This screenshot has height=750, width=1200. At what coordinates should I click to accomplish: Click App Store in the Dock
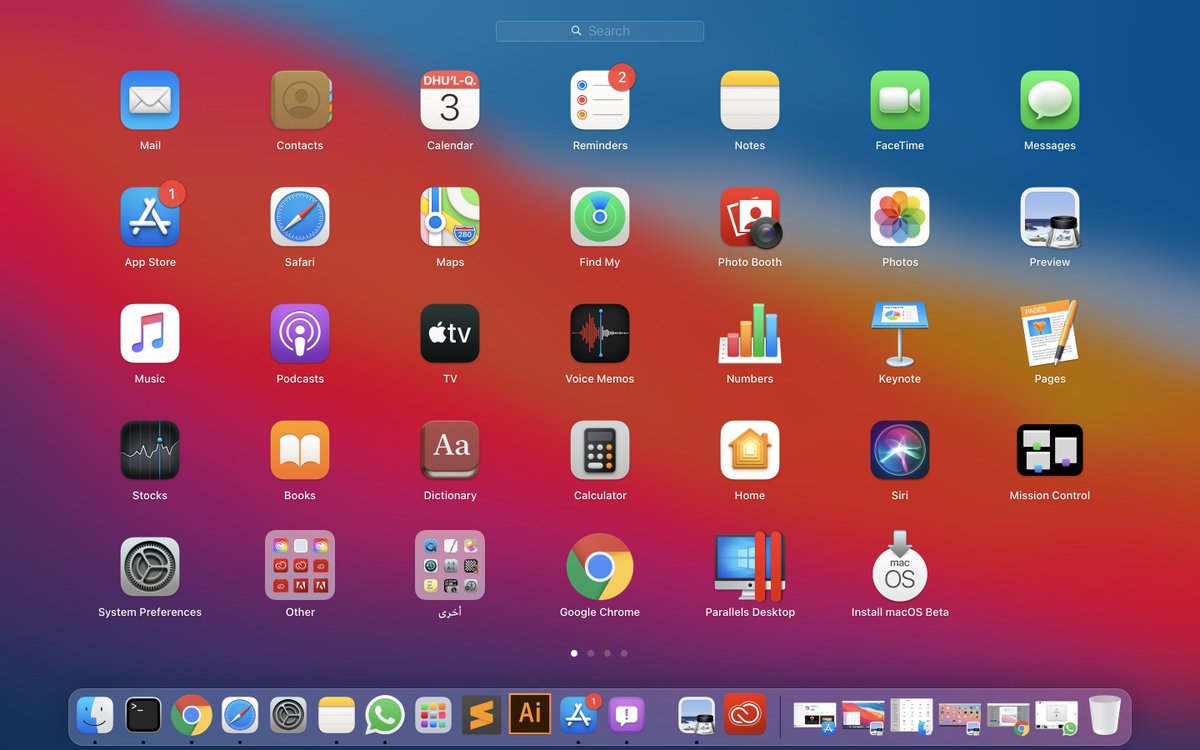coord(579,715)
